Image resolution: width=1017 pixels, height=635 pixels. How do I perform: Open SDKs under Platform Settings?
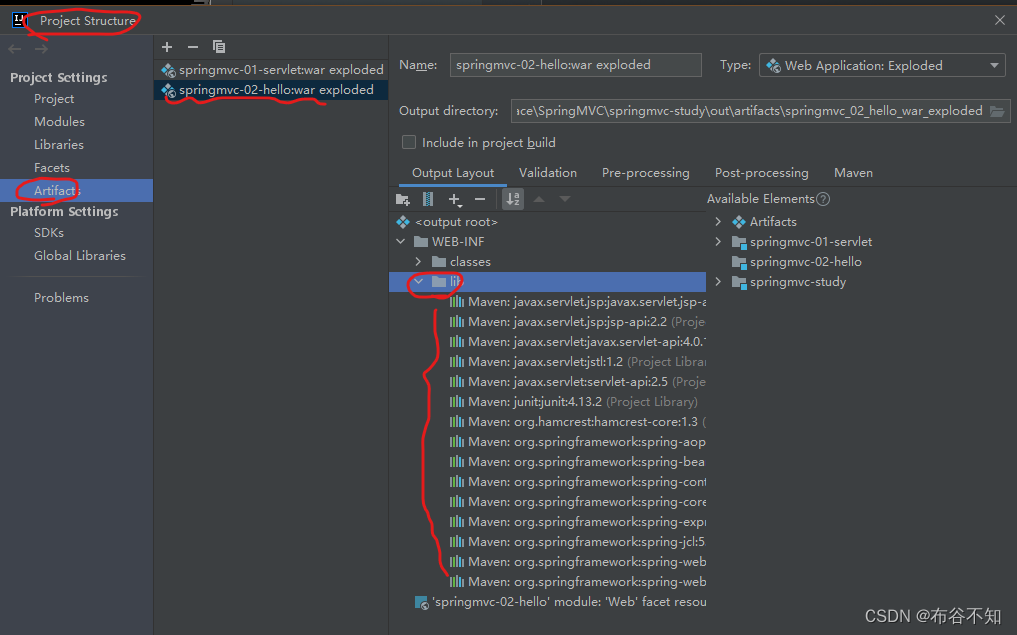49,232
